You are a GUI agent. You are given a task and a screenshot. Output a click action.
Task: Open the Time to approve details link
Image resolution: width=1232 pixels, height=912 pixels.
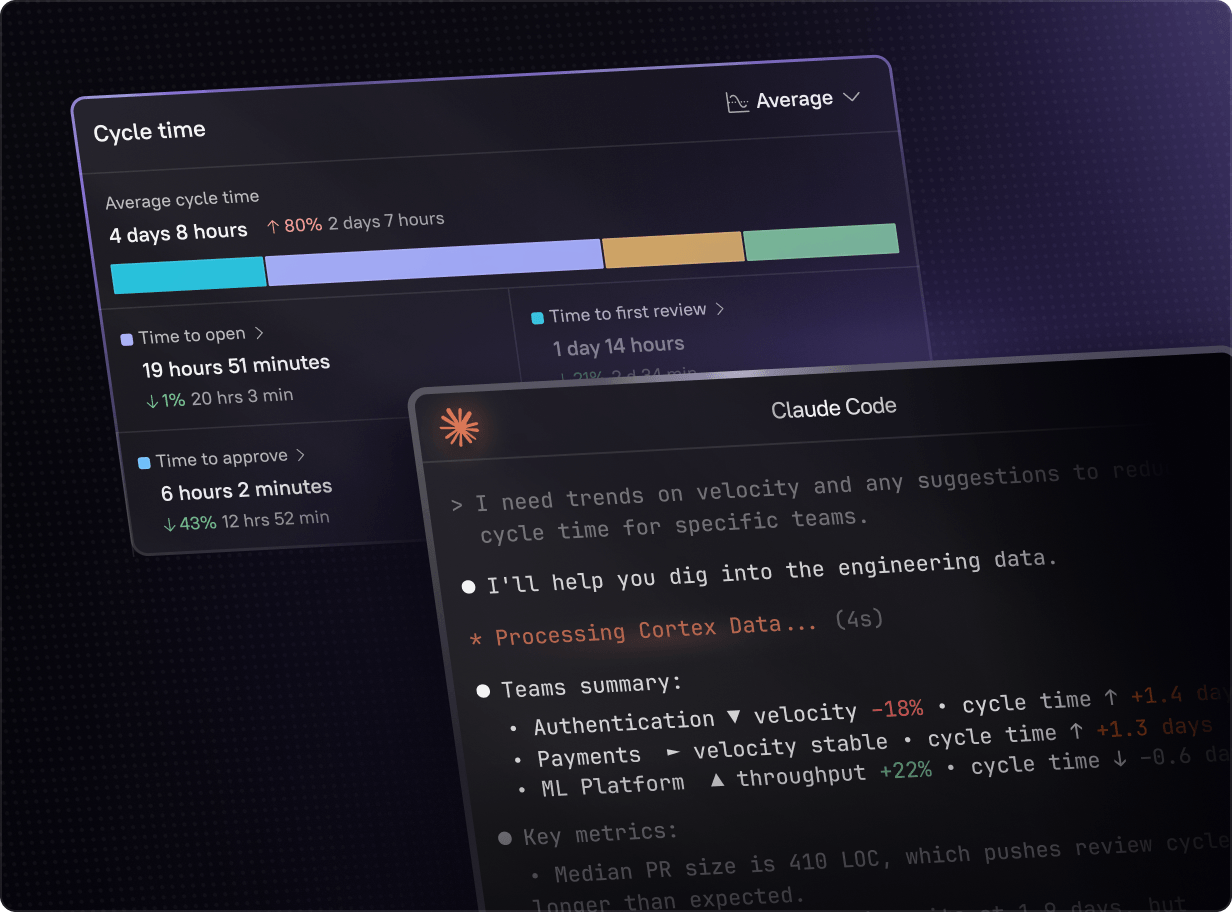pos(221,459)
